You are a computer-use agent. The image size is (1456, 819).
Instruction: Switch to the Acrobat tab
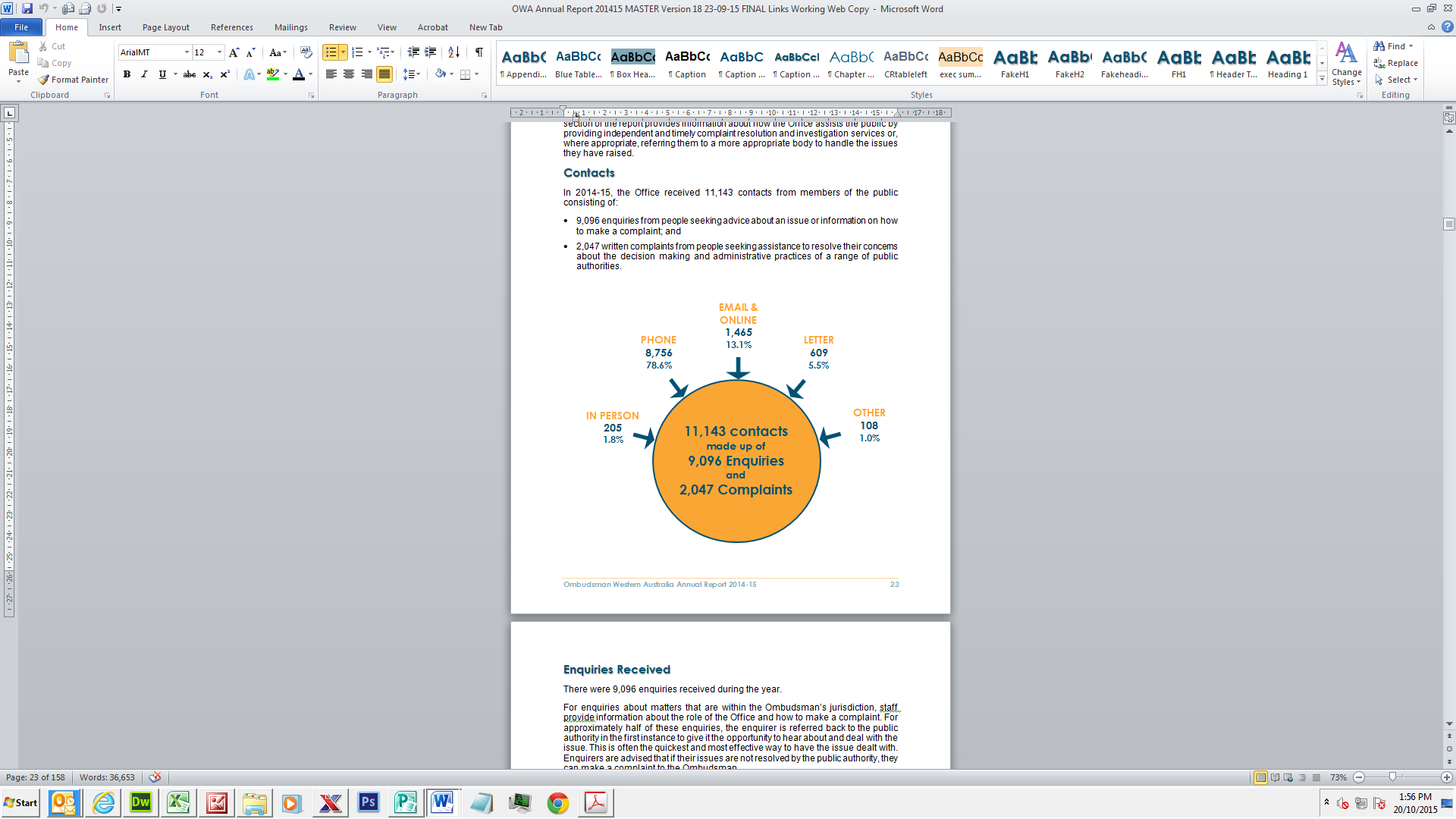pyautogui.click(x=433, y=27)
